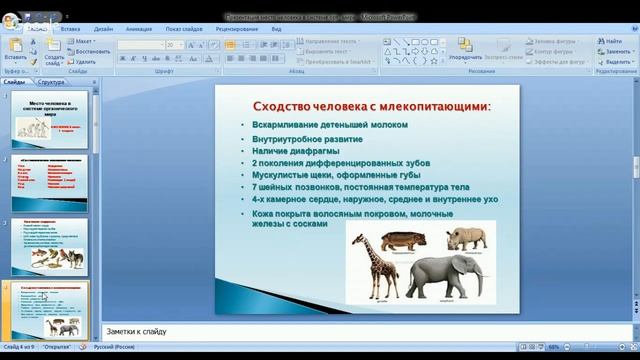
Task: Select the five-point star shape in the gallery
Action: tap(434, 61)
